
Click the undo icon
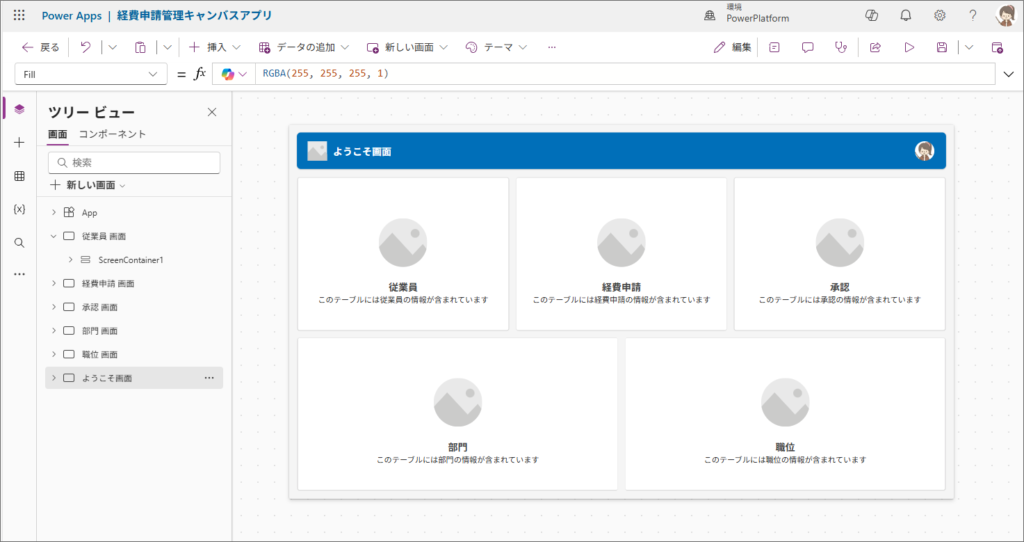click(85, 47)
